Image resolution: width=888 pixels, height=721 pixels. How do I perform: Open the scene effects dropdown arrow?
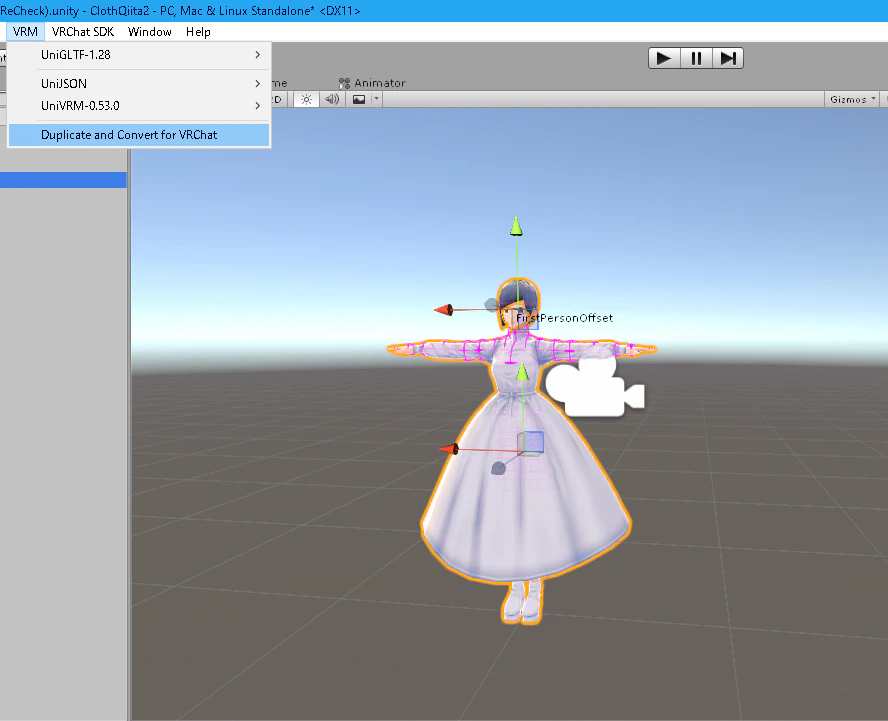(377, 100)
